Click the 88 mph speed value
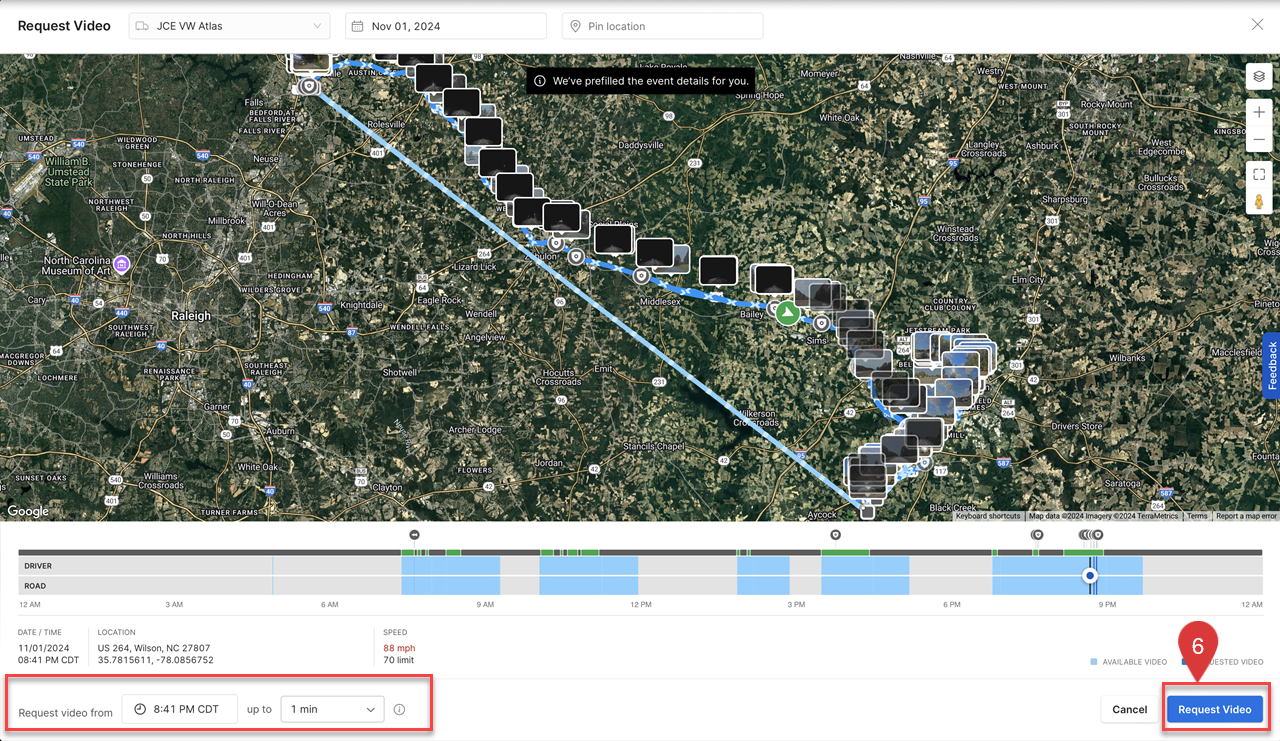 pyautogui.click(x=399, y=648)
